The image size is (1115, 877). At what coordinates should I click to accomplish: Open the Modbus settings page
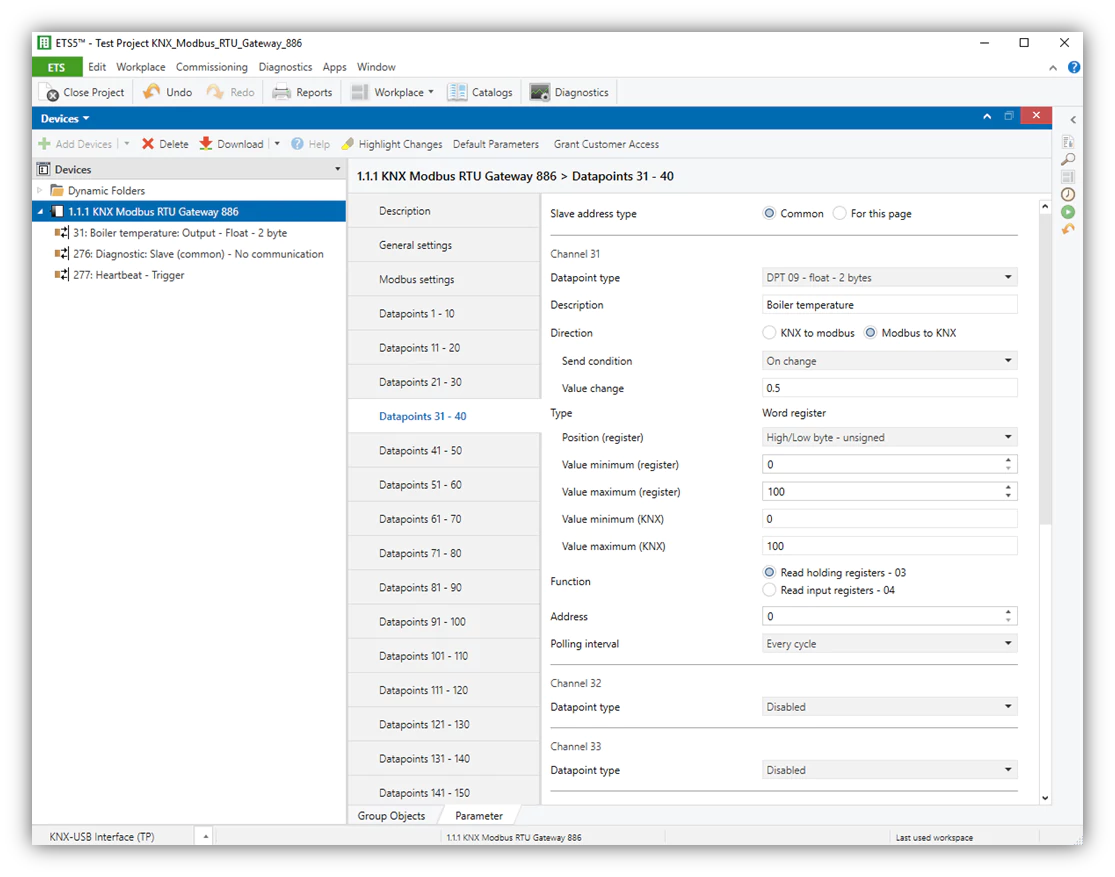click(444, 280)
